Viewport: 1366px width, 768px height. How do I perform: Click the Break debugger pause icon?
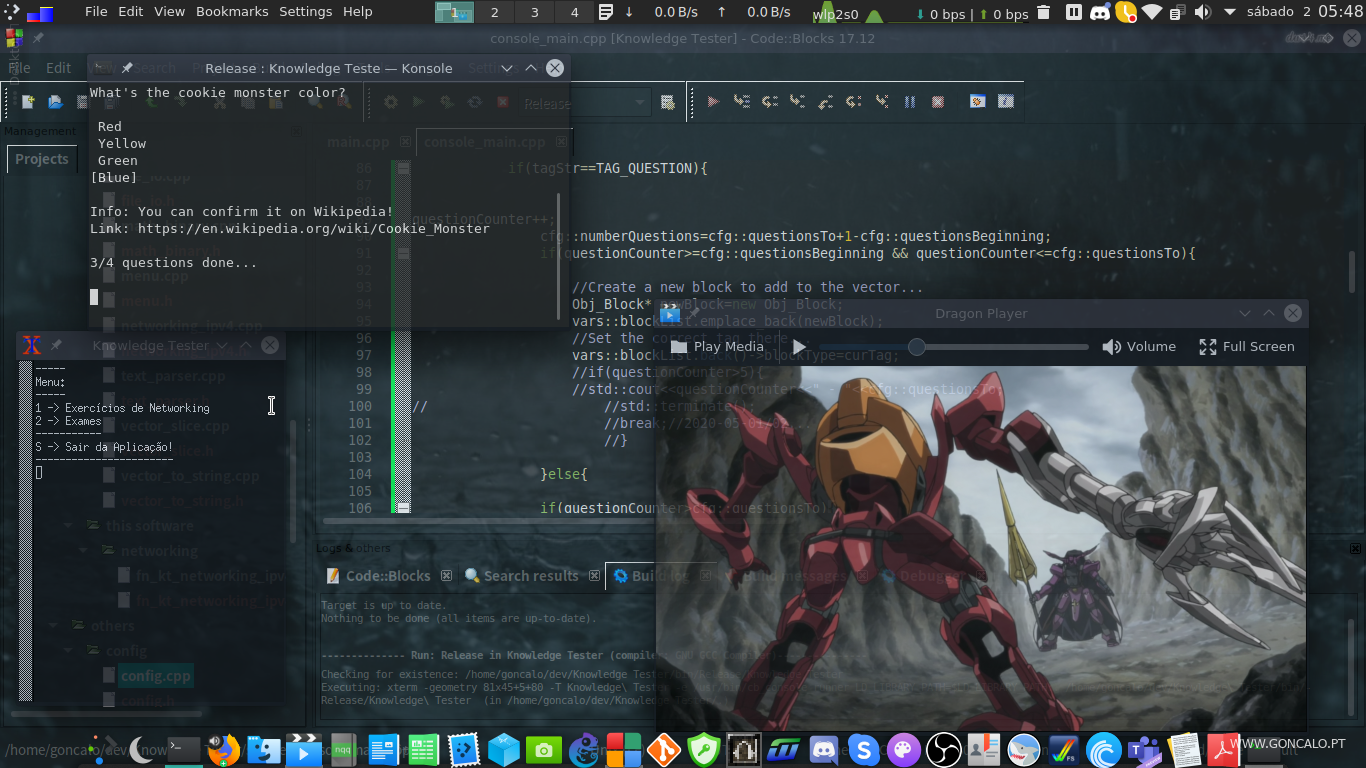tap(910, 102)
